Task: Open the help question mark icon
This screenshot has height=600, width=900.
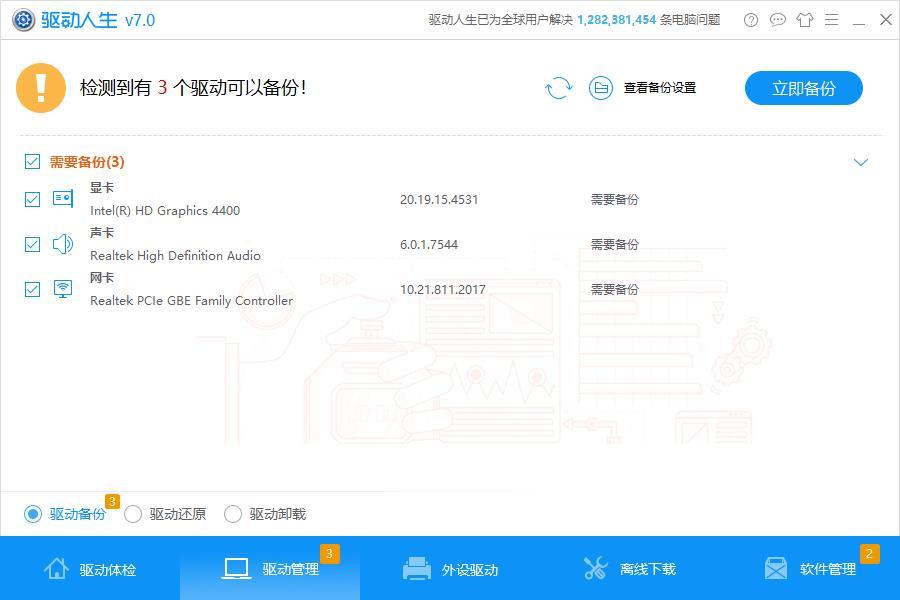Action: click(751, 20)
